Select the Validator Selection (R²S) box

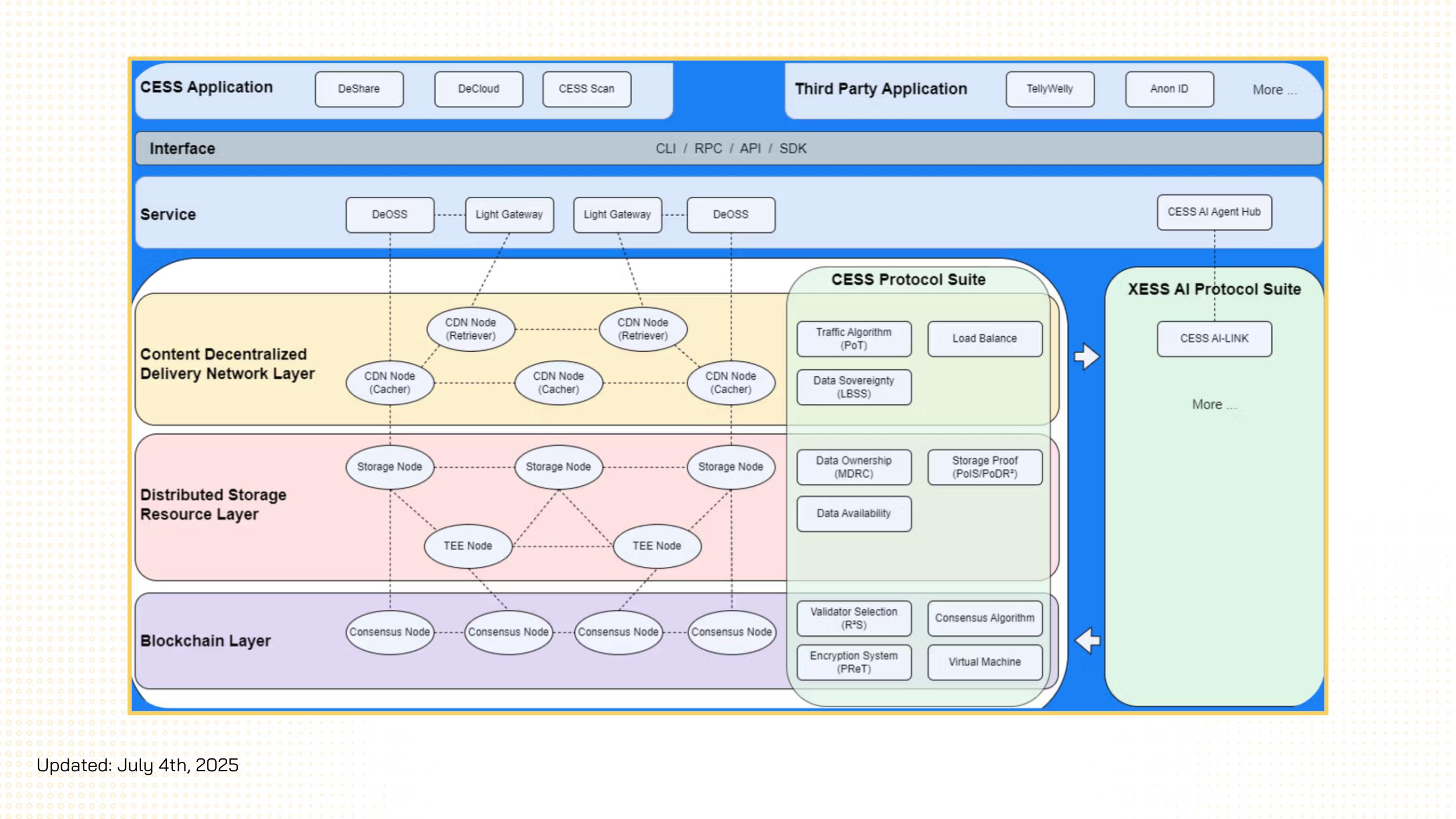[854, 619]
